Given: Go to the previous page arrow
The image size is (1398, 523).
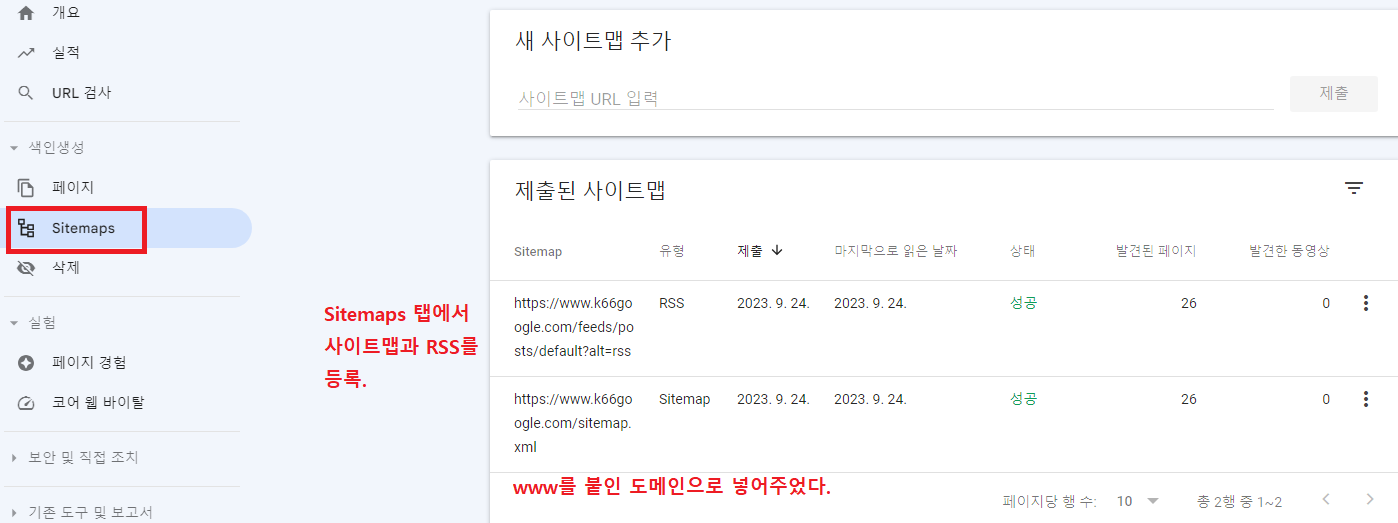Looking at the screenshot, I should point(1326,499).
